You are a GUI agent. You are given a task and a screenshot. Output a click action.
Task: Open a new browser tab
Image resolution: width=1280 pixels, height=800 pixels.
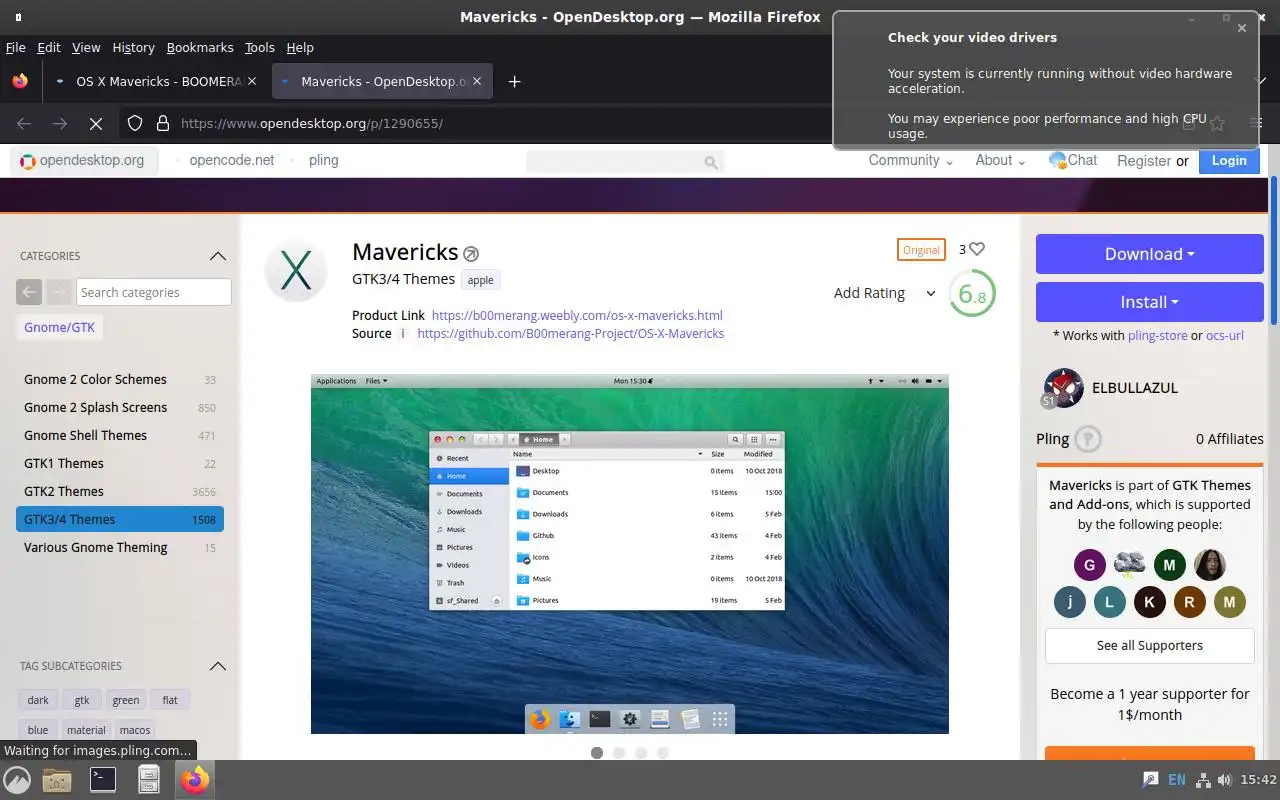[x=514, y=82]
